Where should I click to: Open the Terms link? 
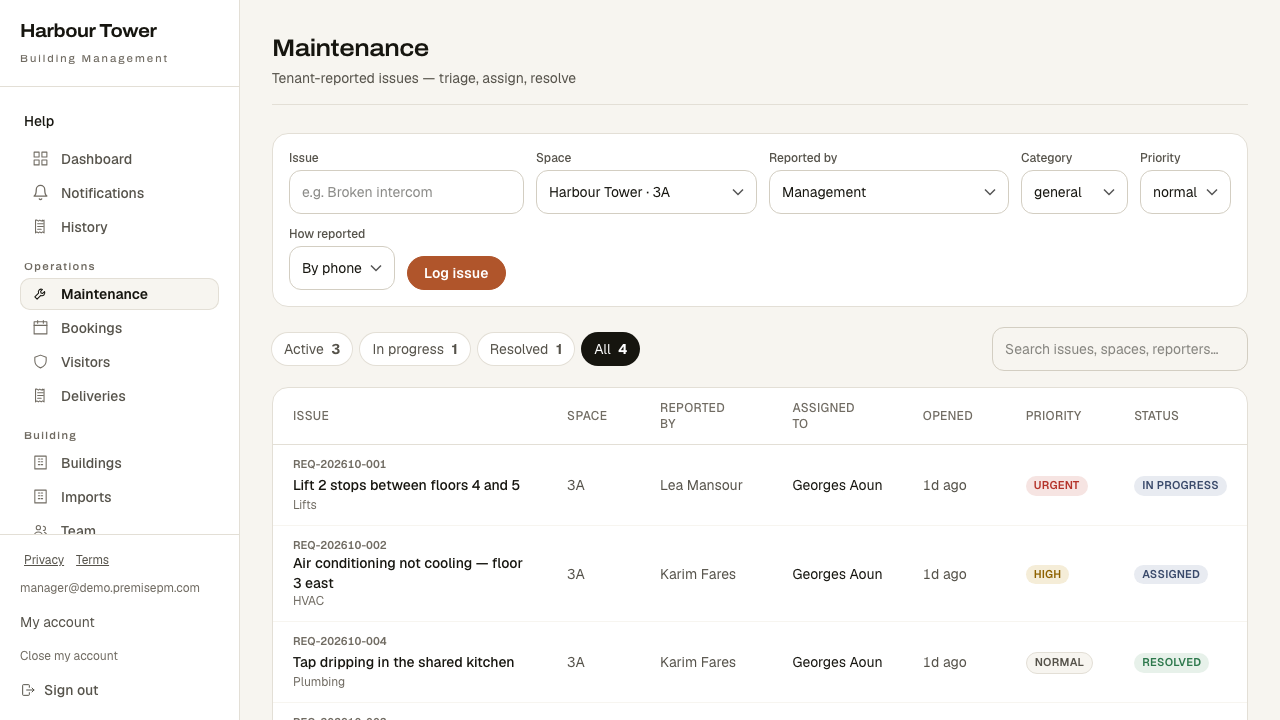pyautogui.click(x=92, y=560)
